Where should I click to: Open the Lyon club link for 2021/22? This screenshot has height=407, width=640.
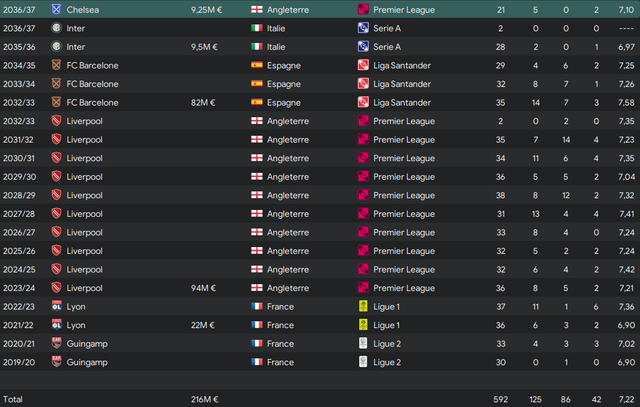(76, 325)
